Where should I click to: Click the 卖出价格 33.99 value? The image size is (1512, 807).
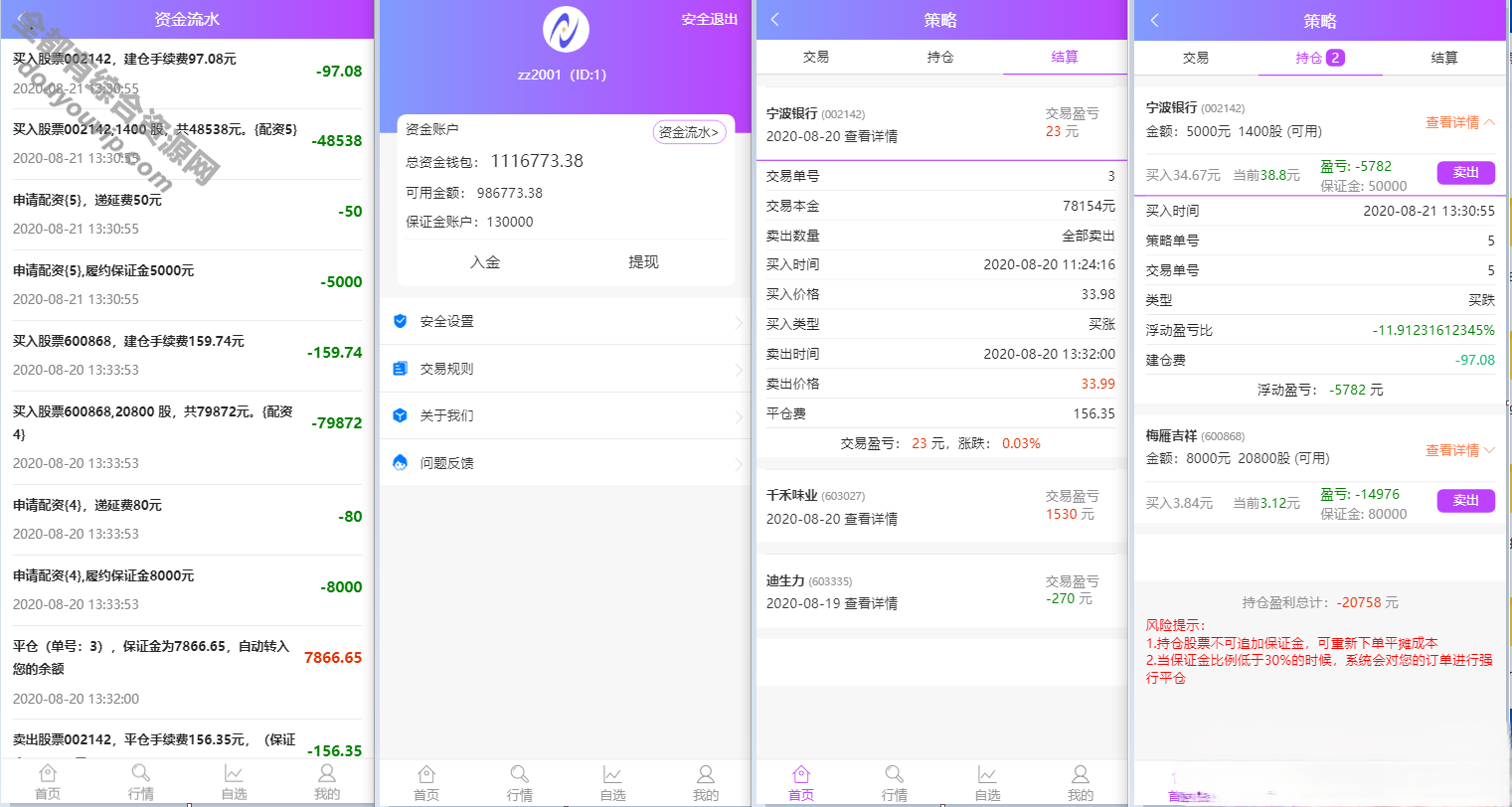pos(1097,384)
